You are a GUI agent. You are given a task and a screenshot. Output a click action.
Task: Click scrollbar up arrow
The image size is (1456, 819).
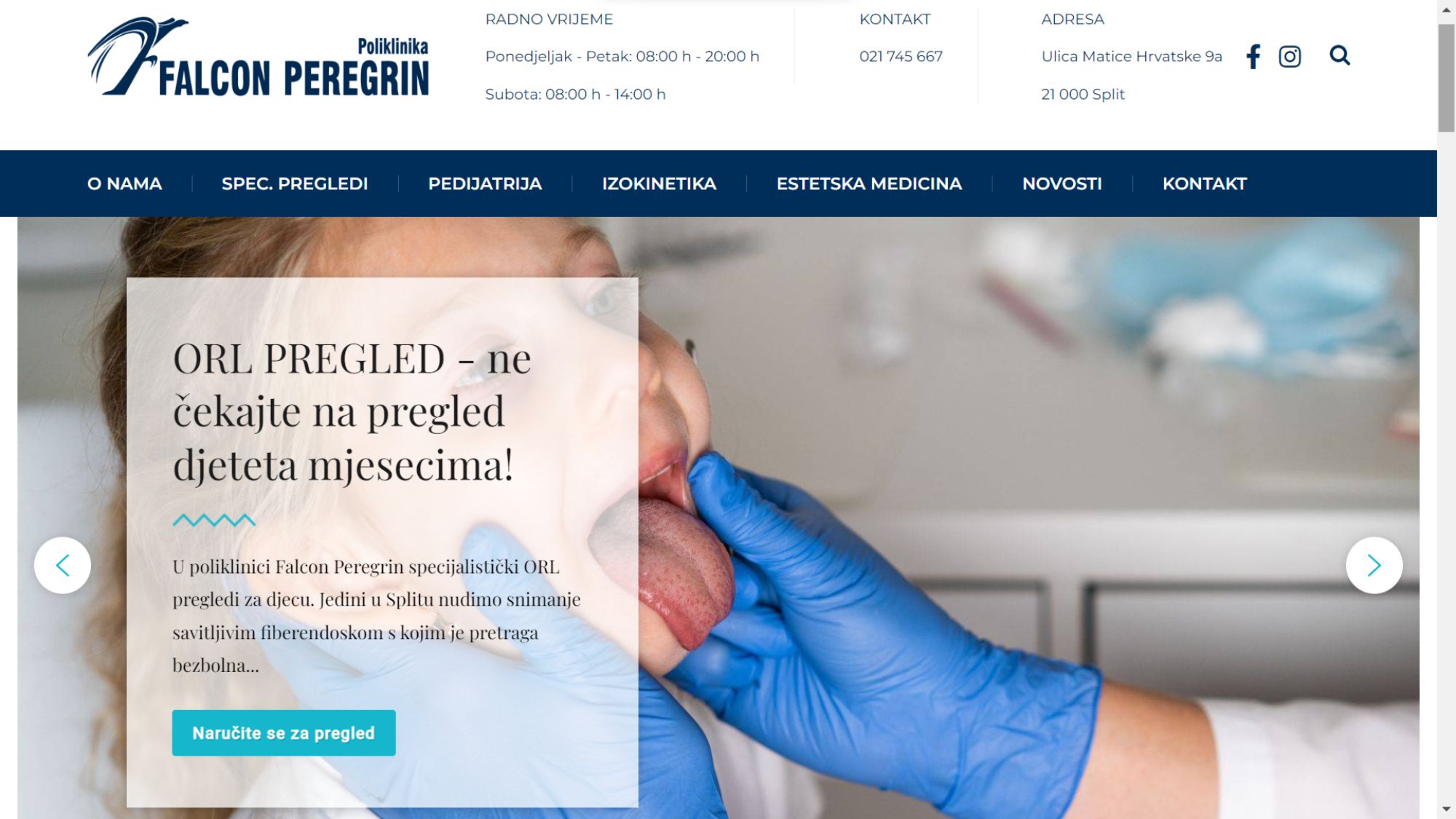(x=1447, y=9)
